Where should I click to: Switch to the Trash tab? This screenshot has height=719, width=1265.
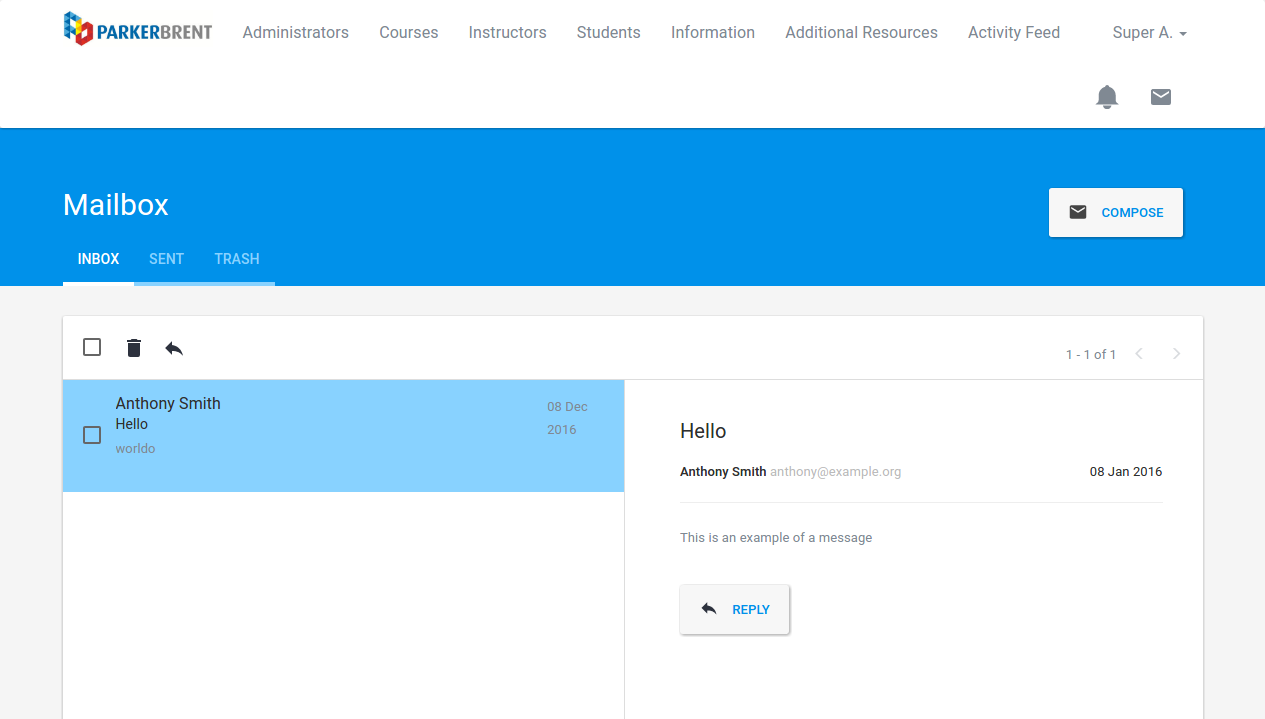237,259
